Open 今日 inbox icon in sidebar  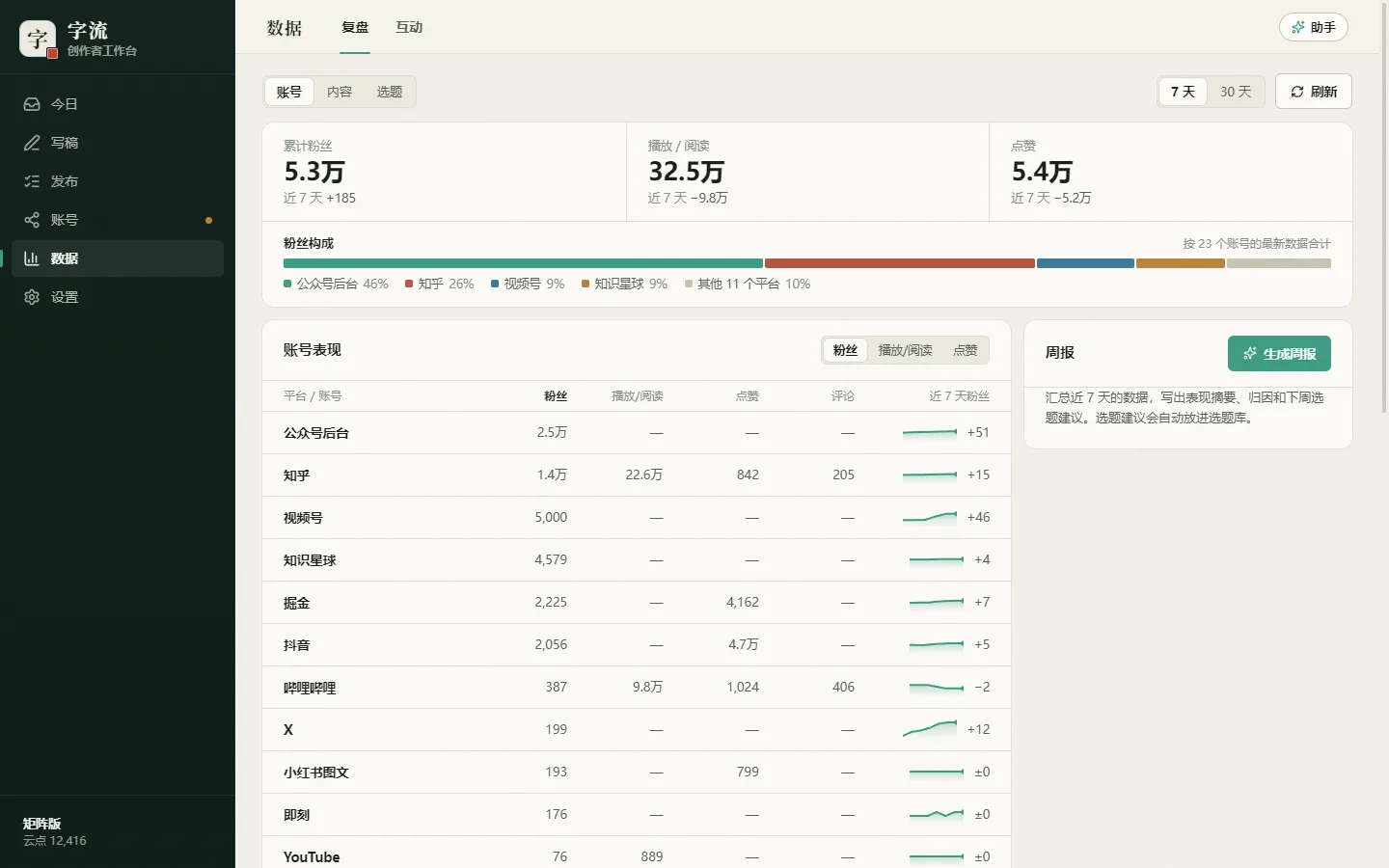tap(32, 104)
